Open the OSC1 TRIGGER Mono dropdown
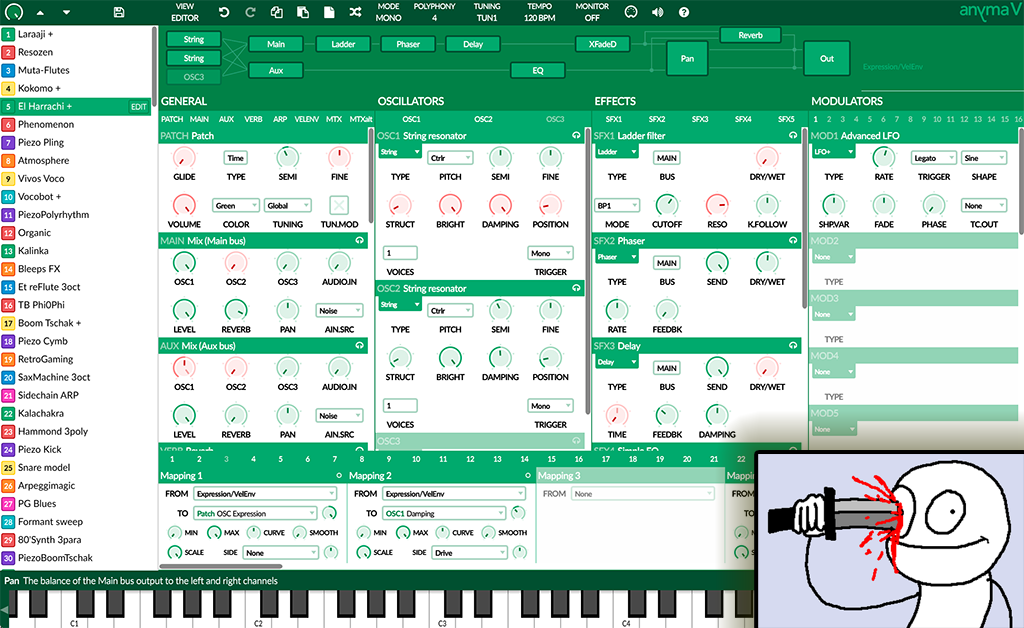The image size is (1024, 628). (550, 253)
